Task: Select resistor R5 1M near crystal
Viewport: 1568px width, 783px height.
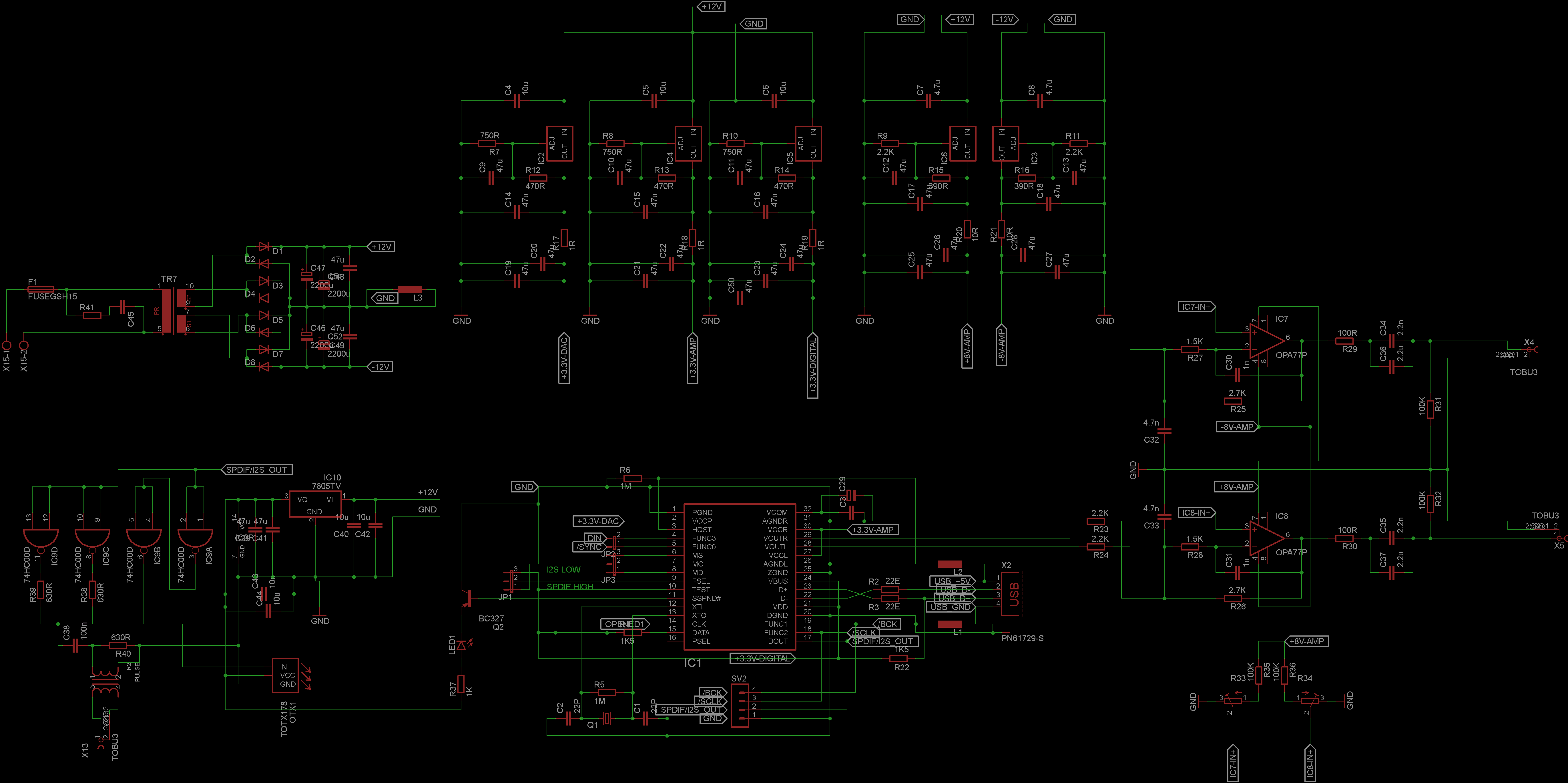Action: [x=606, y=692]
